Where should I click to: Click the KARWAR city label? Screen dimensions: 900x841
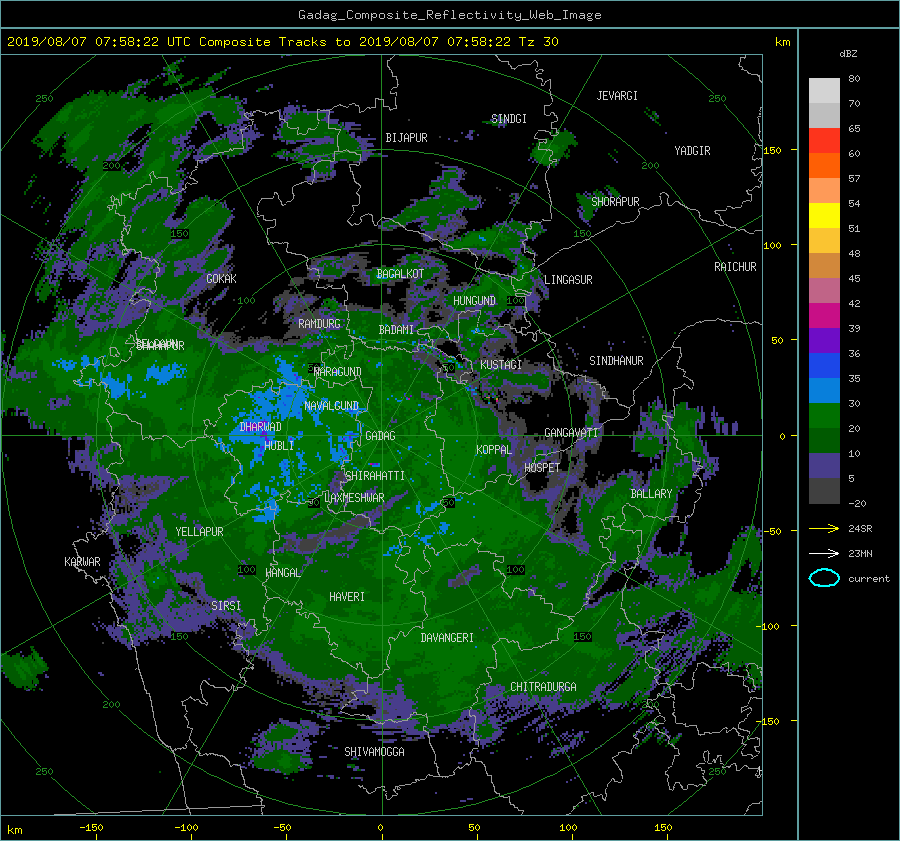(x=82, y=562)
